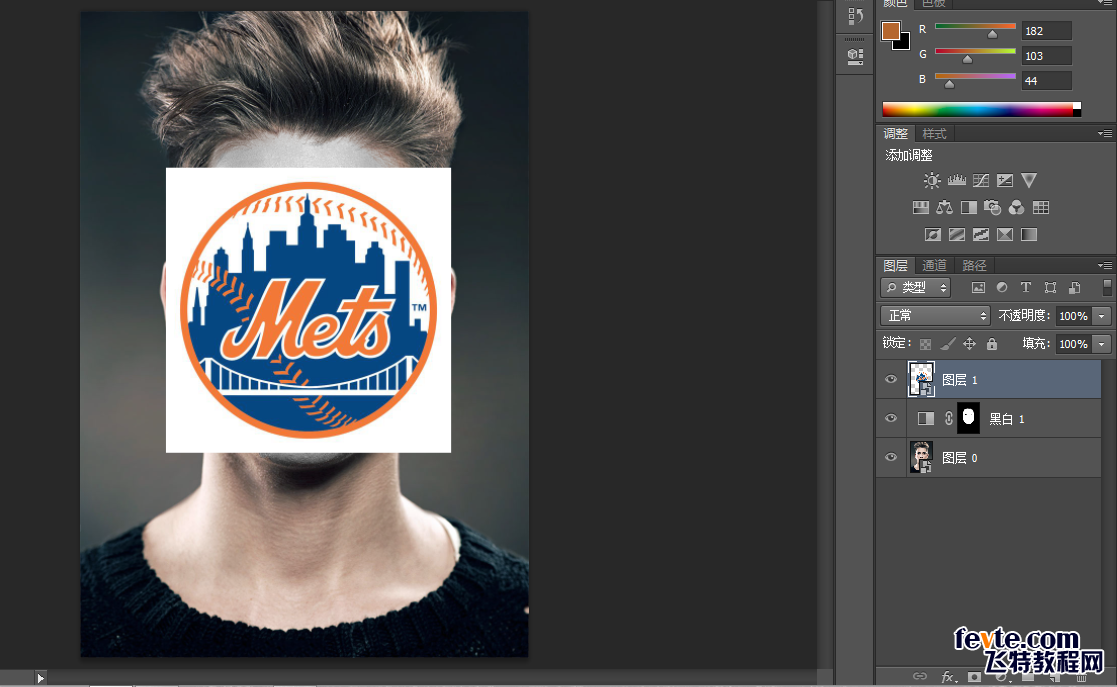Click the R value field 182

point(1046,31)
